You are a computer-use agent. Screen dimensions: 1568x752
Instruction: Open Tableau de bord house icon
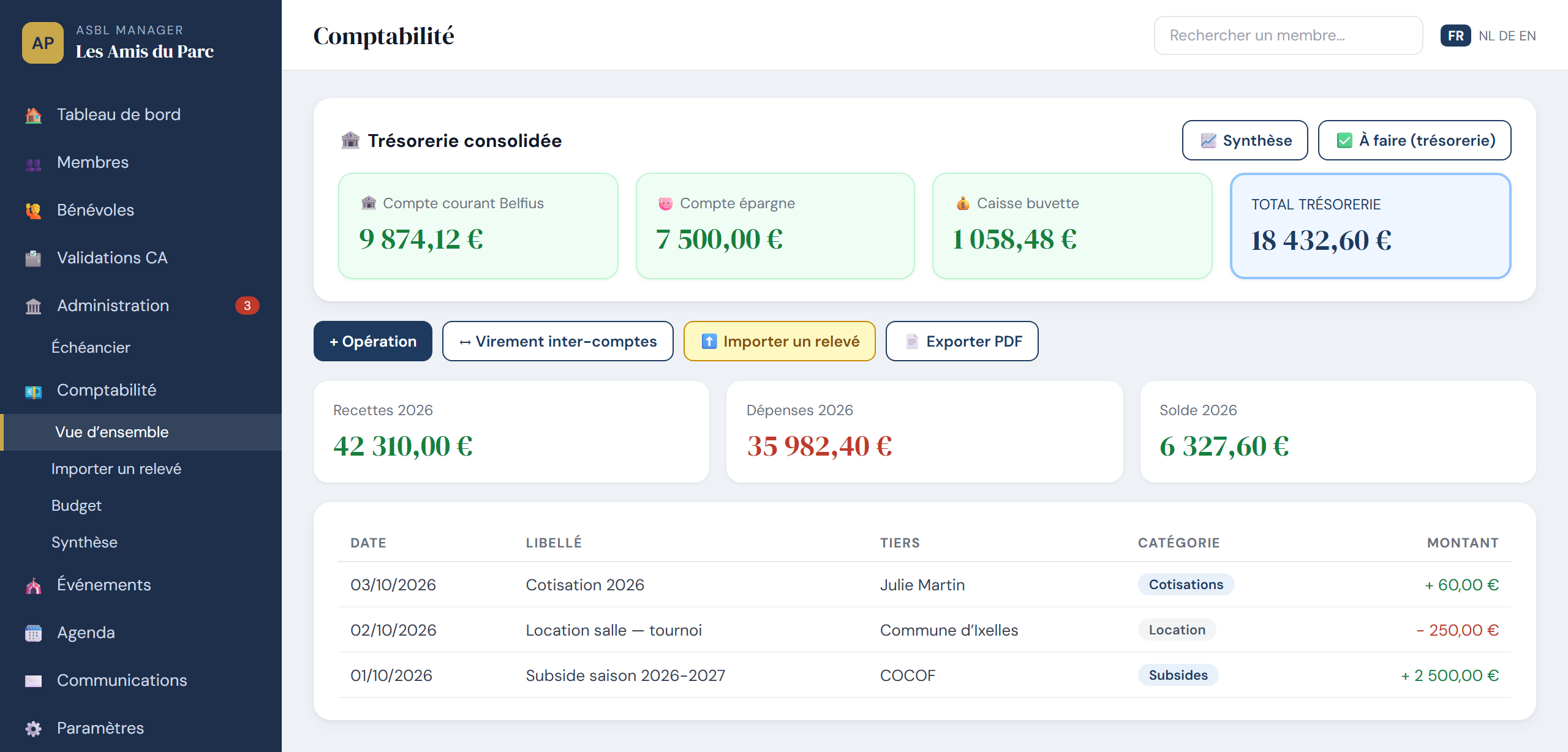pyautogui.click(x=34, y=115)
